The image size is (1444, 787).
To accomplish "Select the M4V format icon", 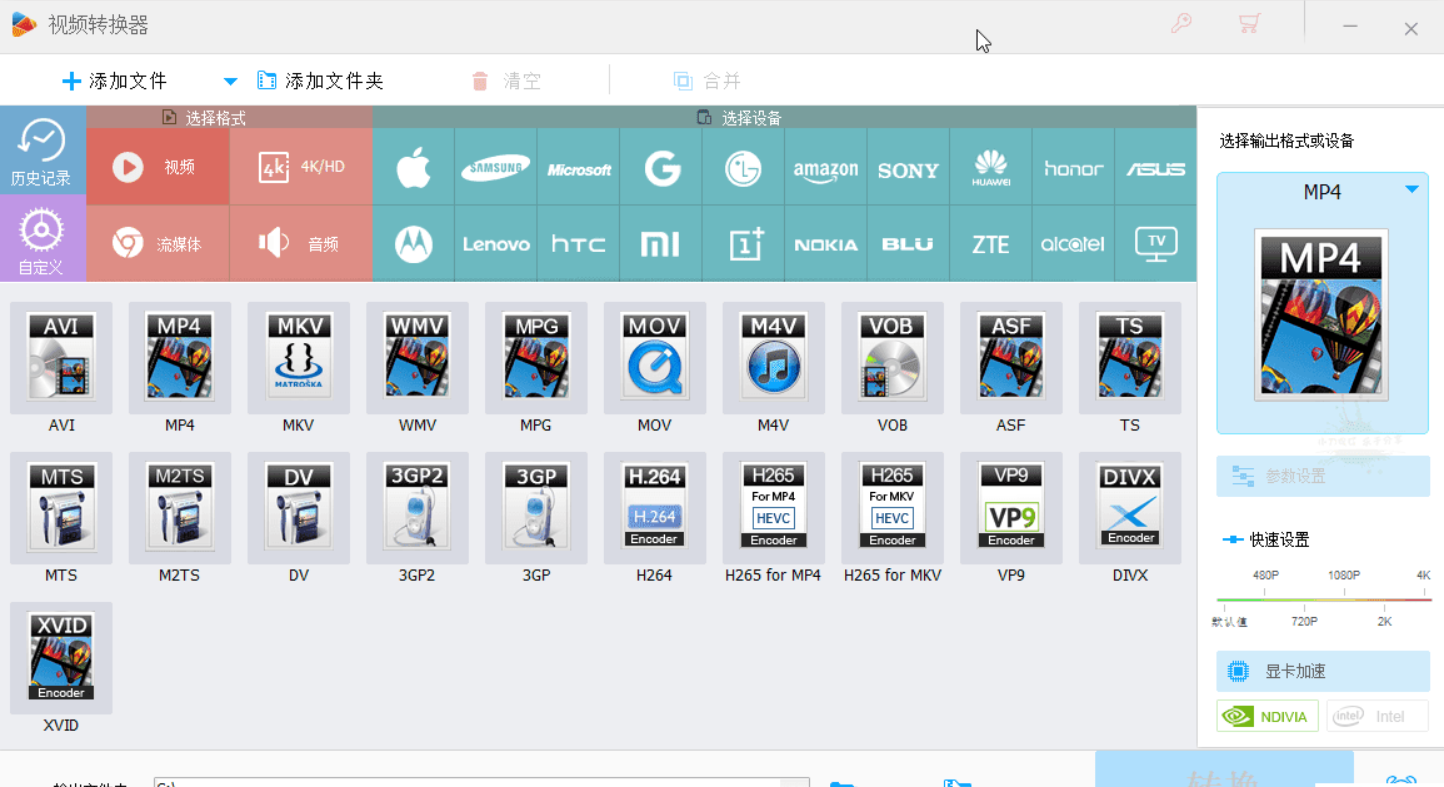I will point(774,357).
